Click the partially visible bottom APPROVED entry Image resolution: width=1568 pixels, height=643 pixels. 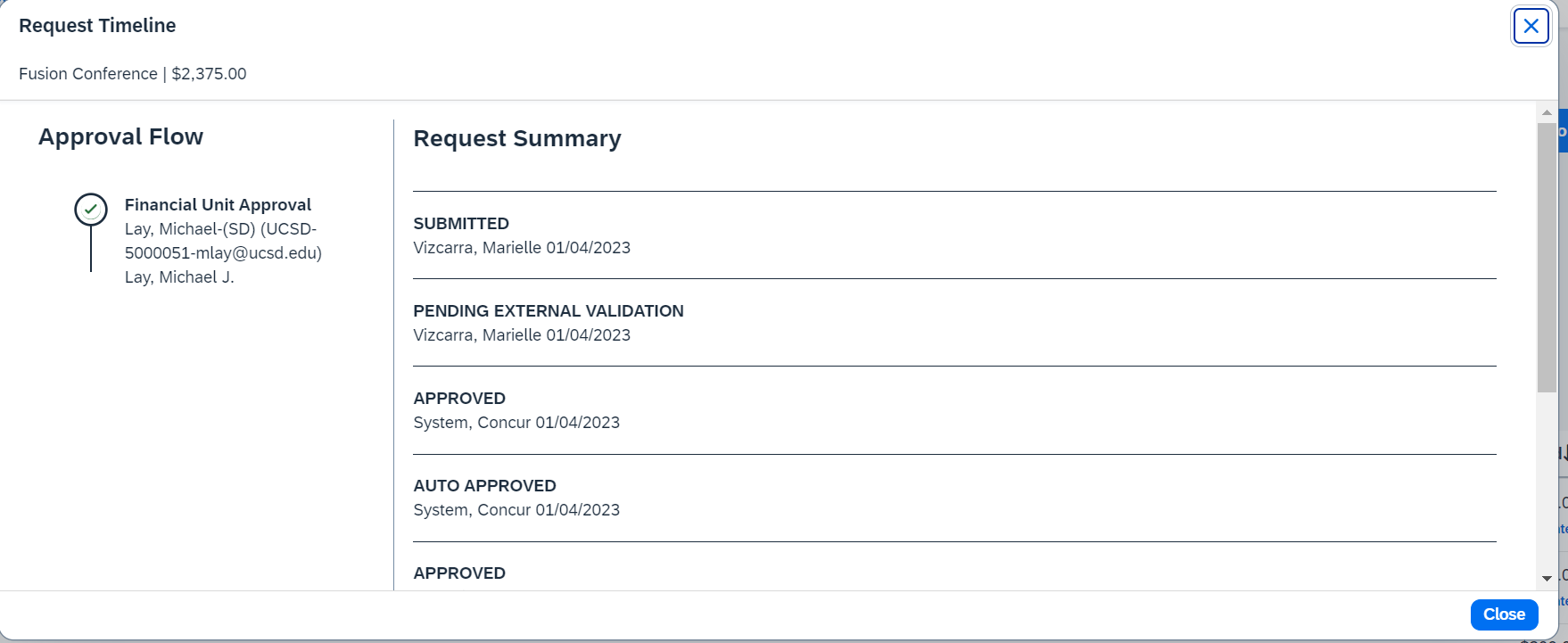tap(459, 573)
